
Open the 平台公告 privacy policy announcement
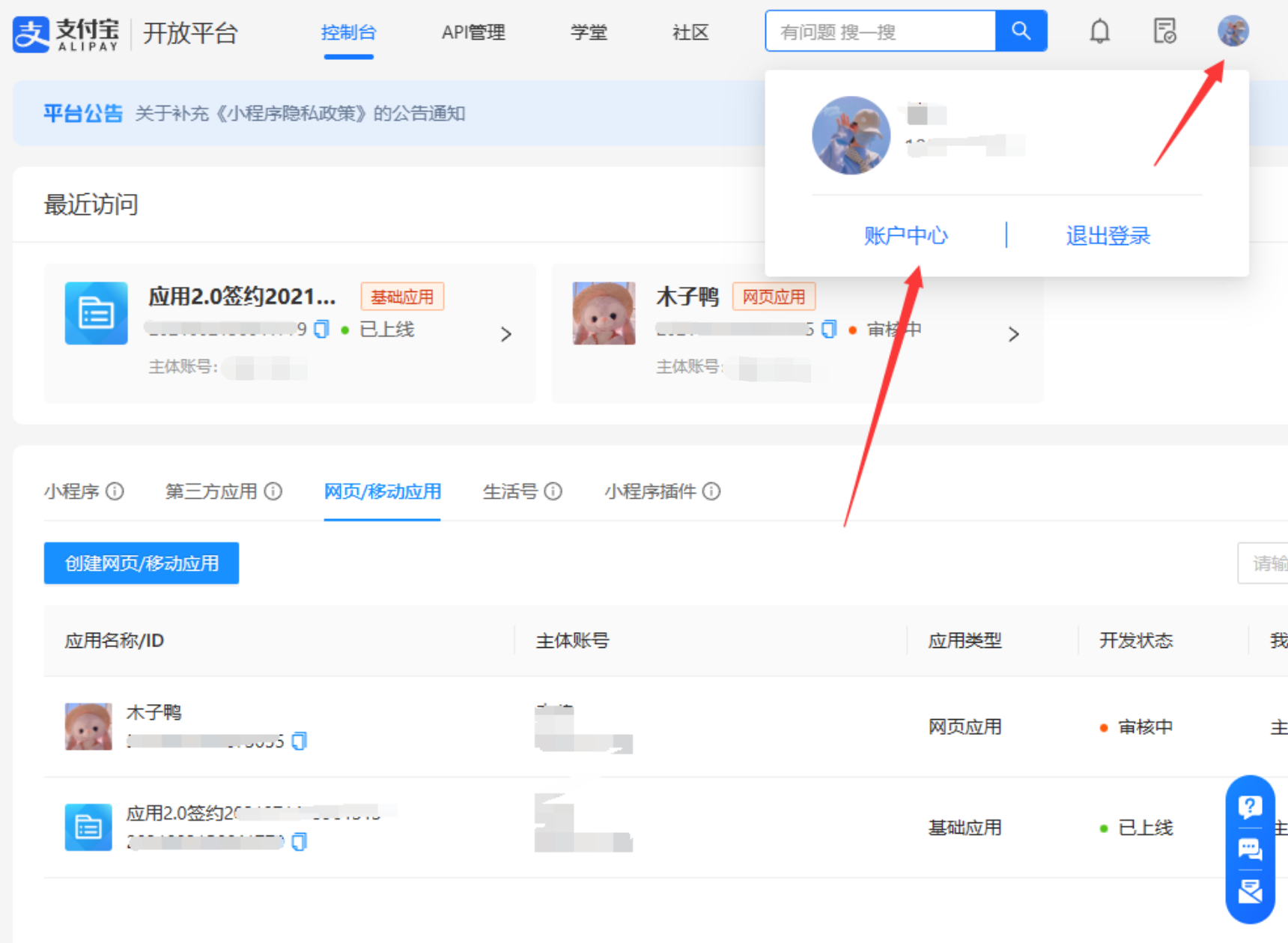[300, 113]
